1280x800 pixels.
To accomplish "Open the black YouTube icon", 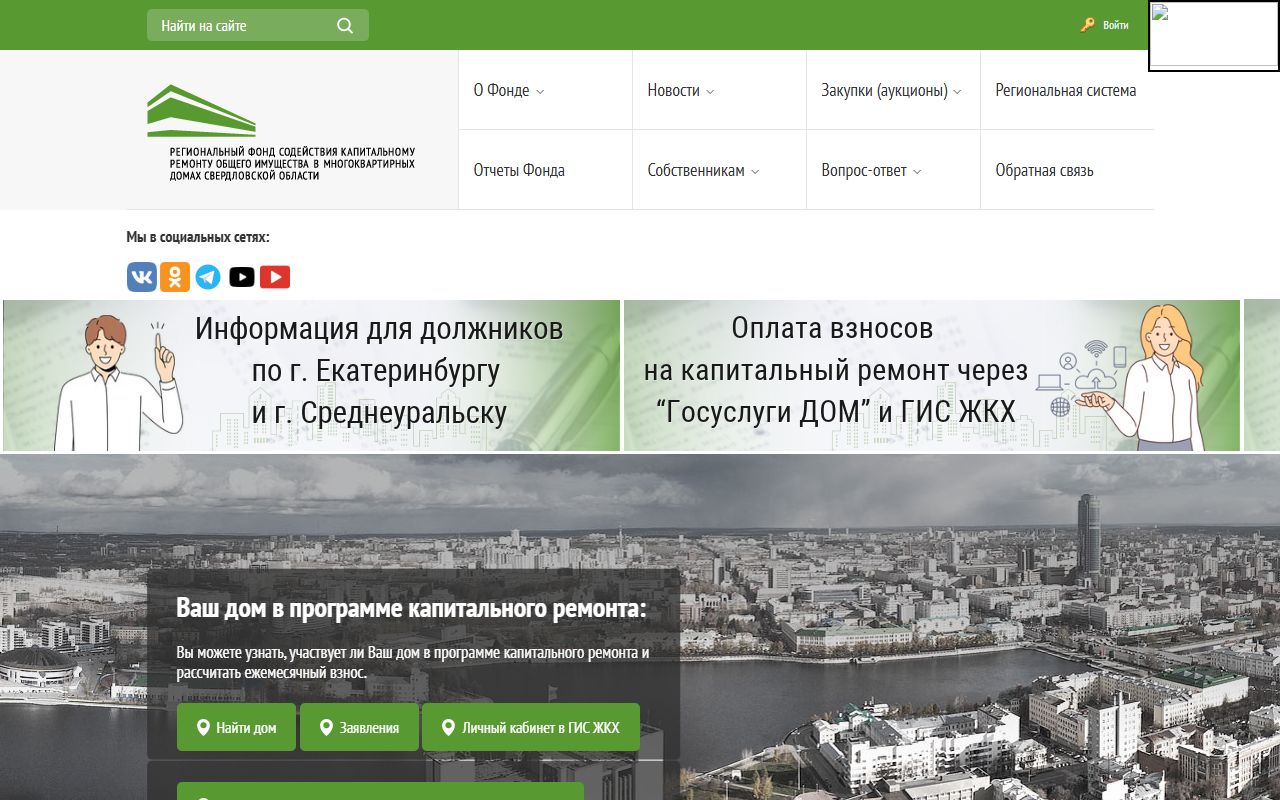I will pyautogui.click(x=242, y=277).
